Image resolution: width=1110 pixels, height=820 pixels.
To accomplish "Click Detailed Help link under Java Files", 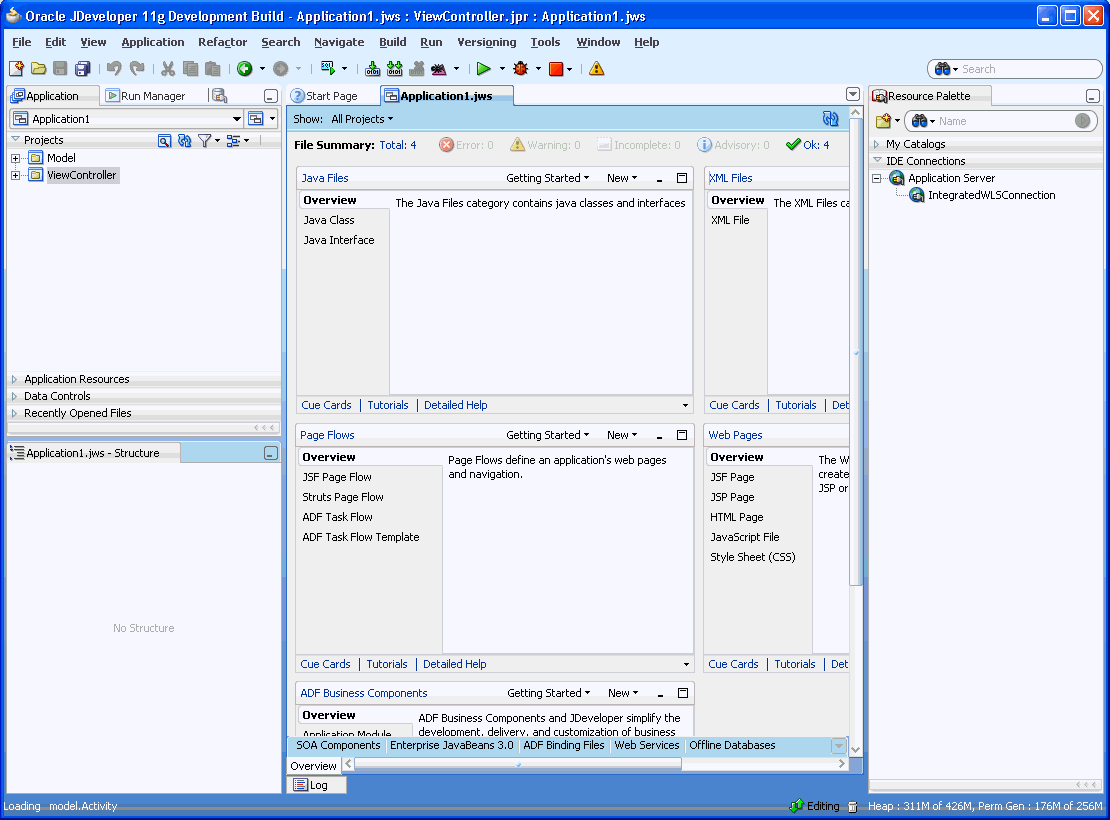I will pos(456,405).
